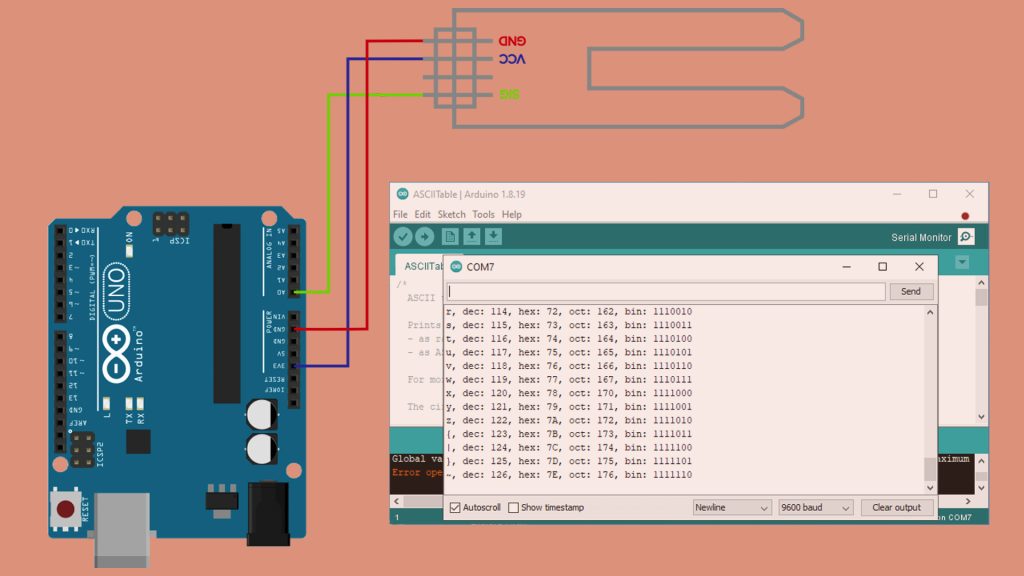Click the Upload arrow toolbar icon
This screenshot has height=576, width=1024.
424,236
